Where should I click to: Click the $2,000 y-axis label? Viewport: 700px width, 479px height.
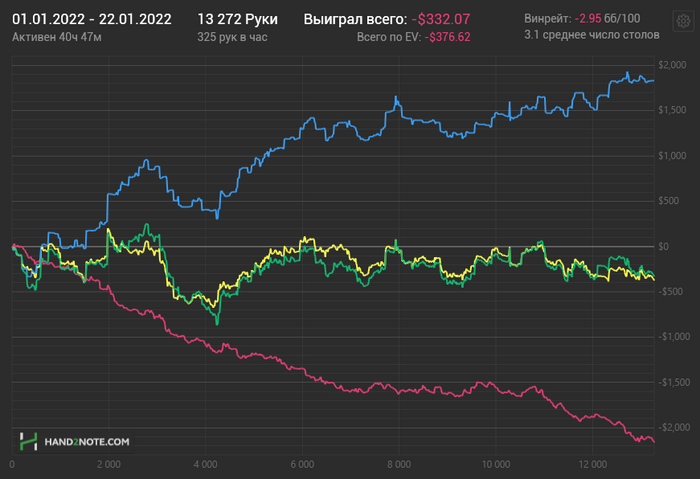click(x=672, y=65)
